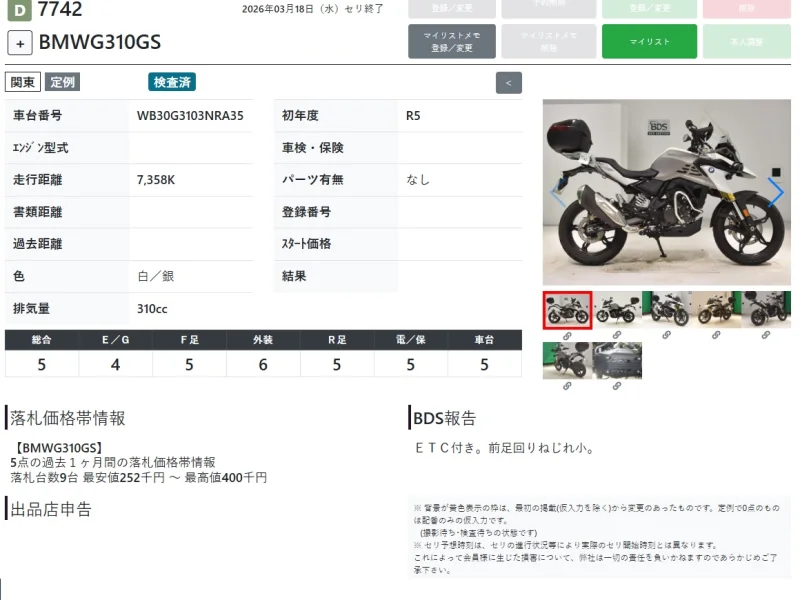Open the main BMW G310GS photo

coord(667,192)
